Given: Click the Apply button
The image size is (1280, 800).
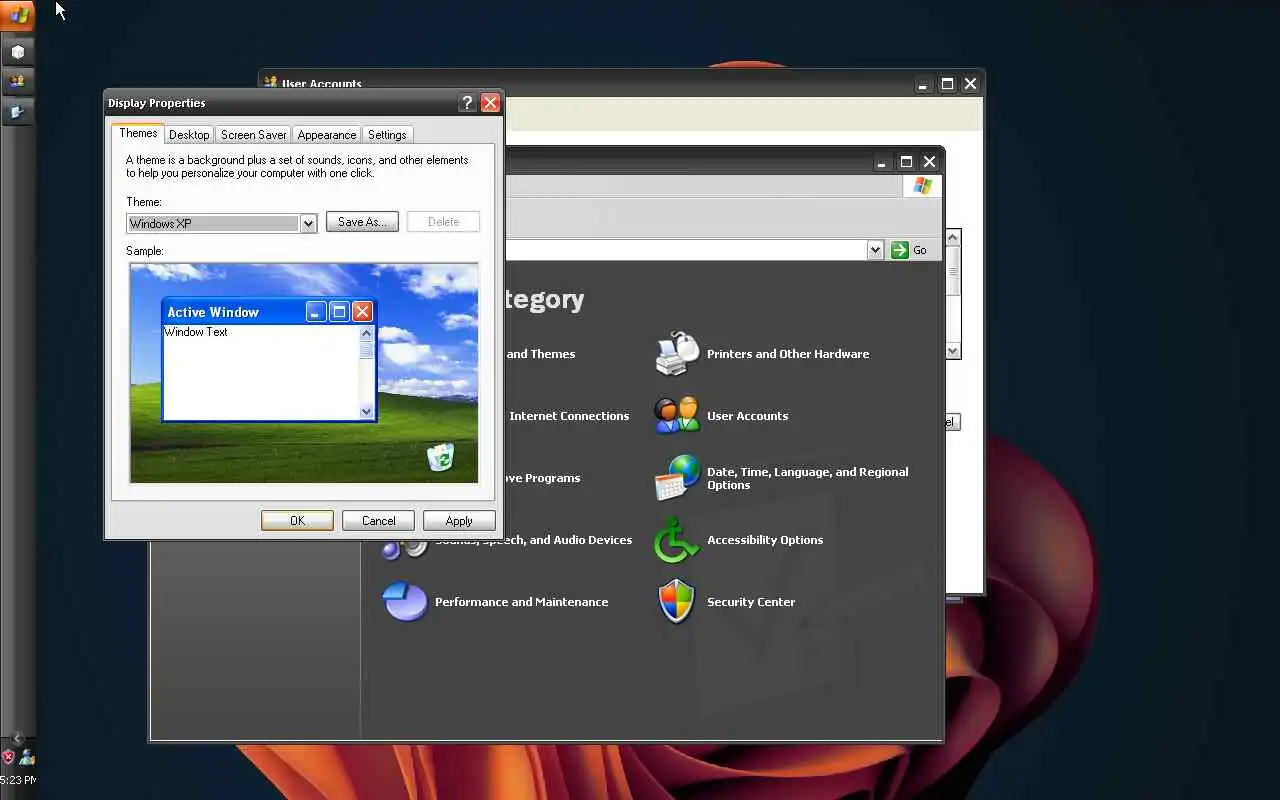Looking at the screenshot, I should (459, 521).
